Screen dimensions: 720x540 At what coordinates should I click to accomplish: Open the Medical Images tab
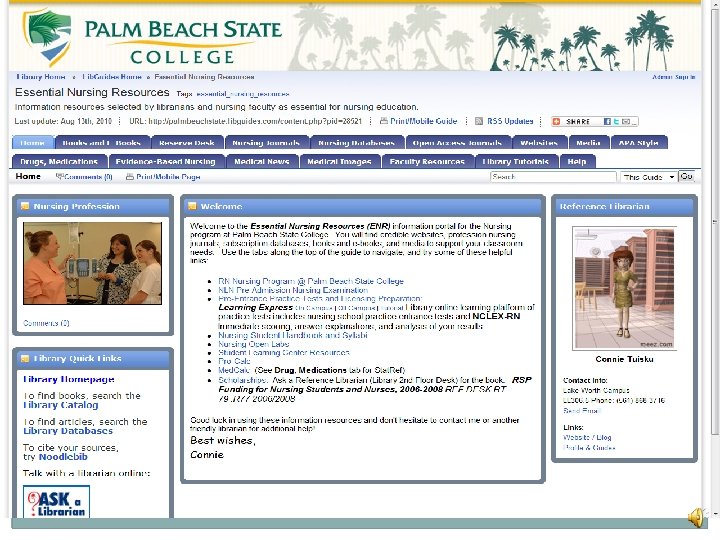(x=339, y=162)
